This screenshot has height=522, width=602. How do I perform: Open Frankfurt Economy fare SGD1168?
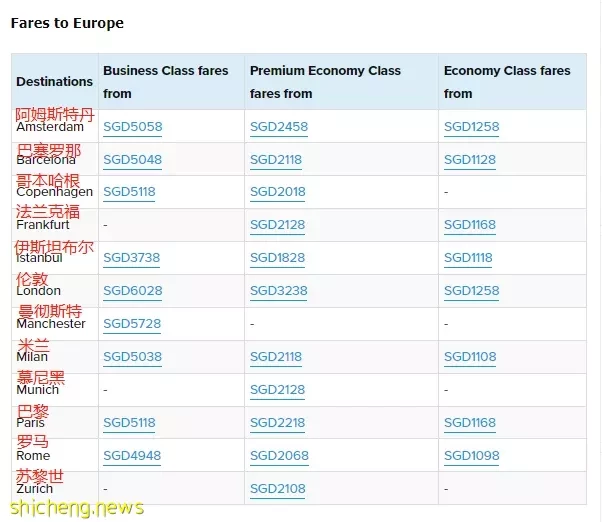(x=470, y=225)
